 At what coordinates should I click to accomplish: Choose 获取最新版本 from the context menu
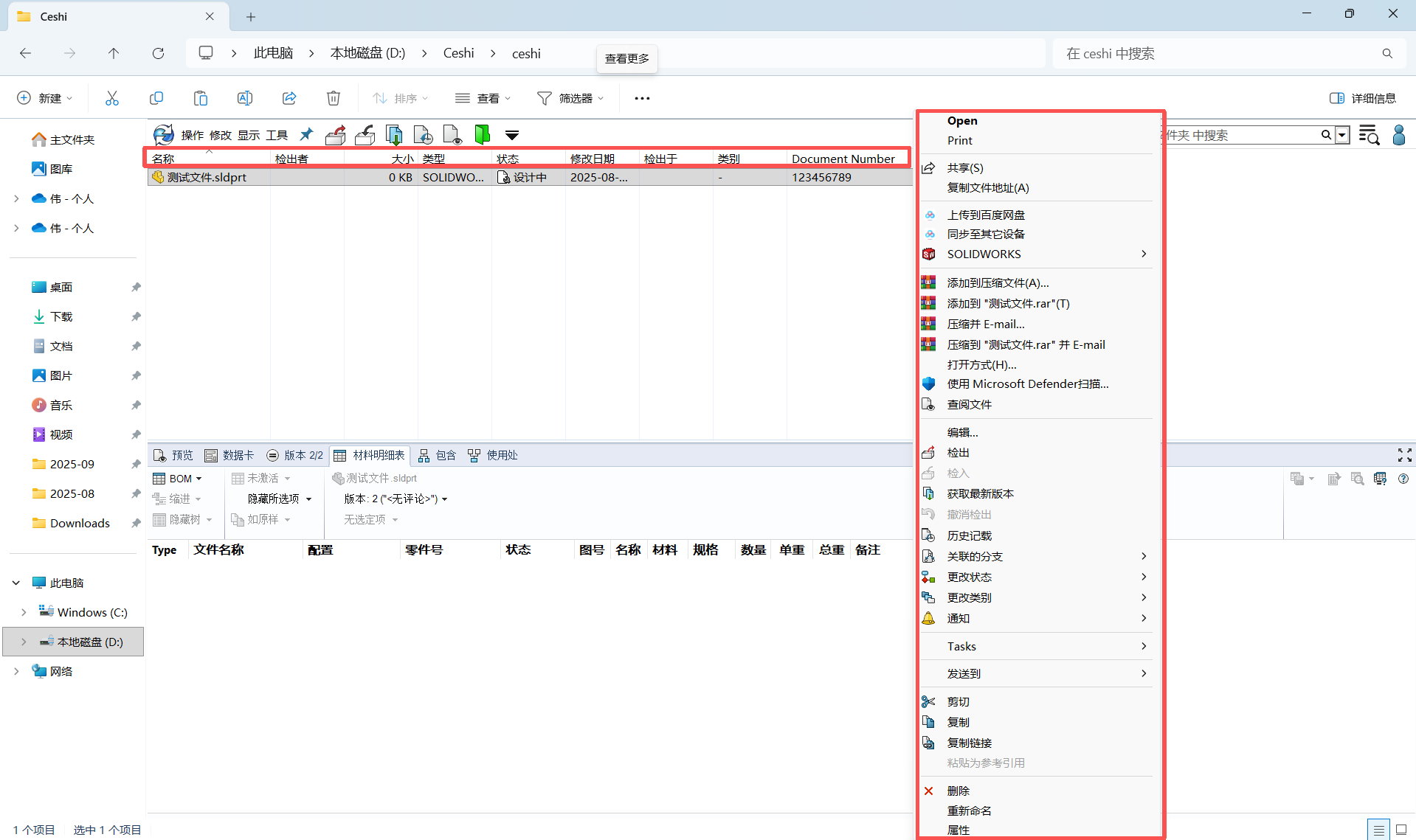(1037, 494)
